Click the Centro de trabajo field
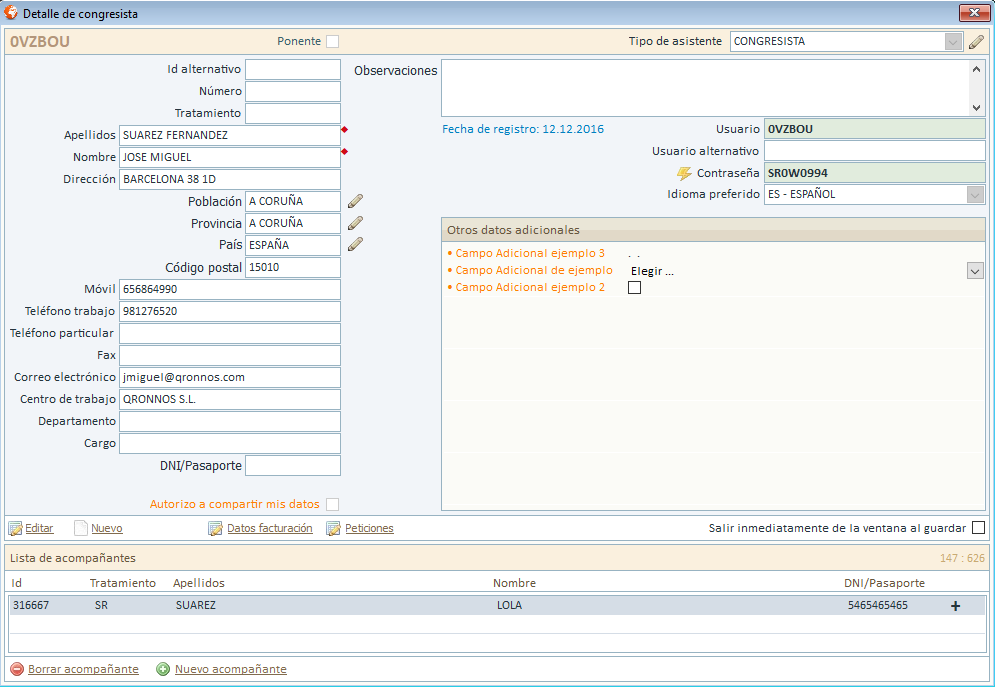995x687 pixels. [230, 400]
